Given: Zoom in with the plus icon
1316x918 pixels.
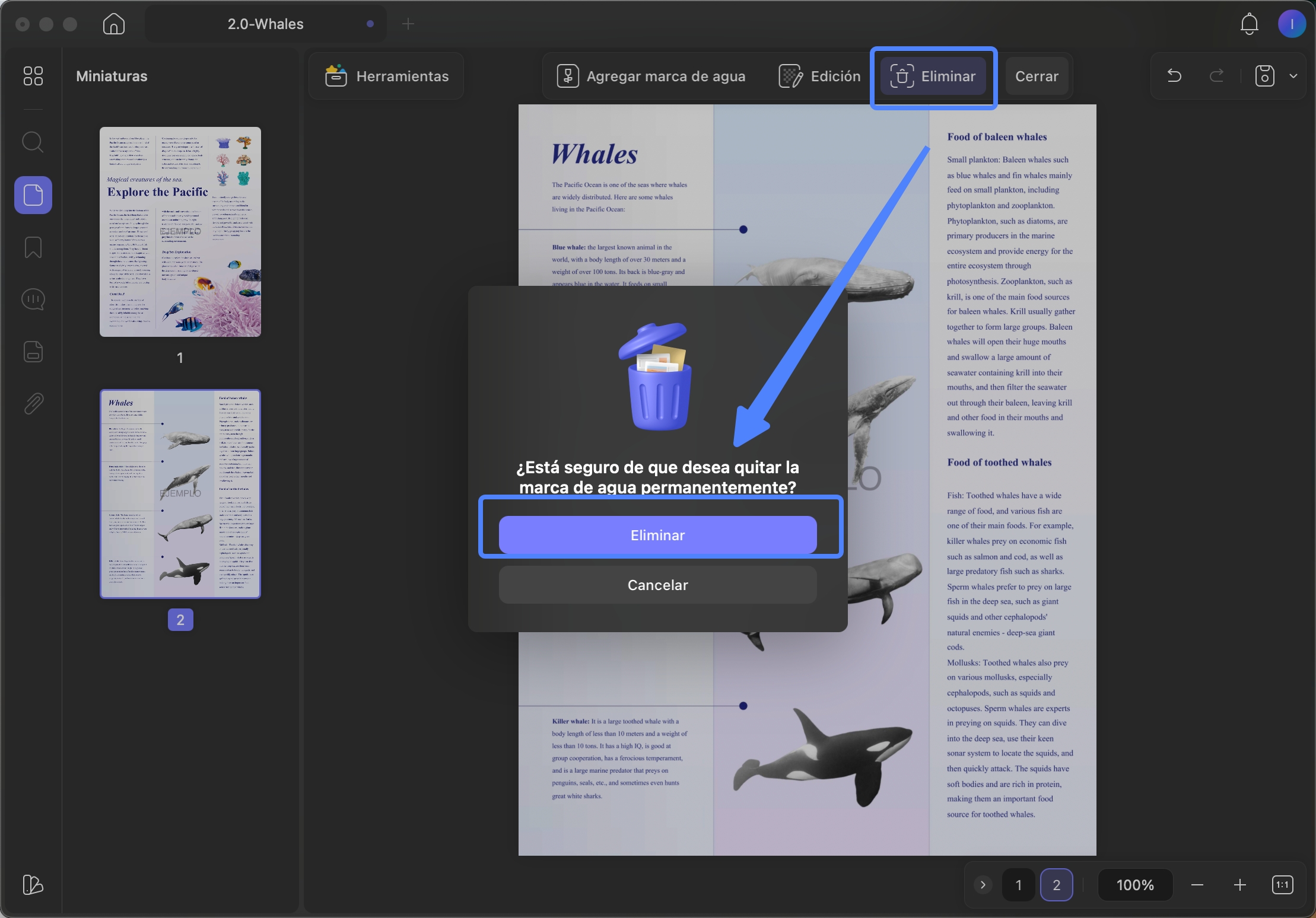Looking at the screenshot, I should tap(1240, 885).
